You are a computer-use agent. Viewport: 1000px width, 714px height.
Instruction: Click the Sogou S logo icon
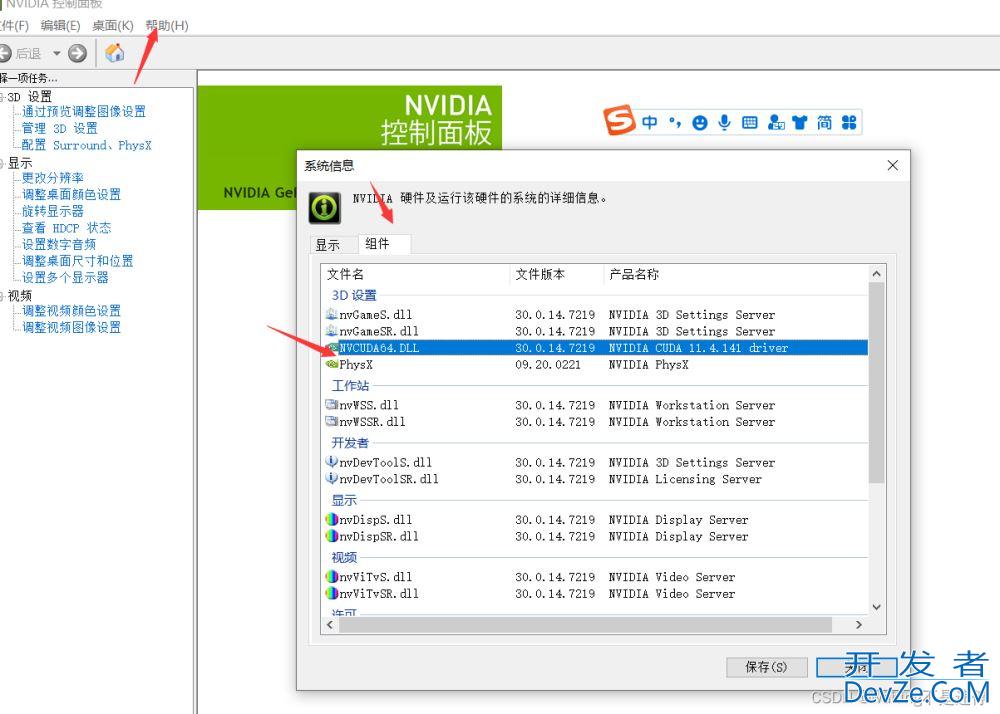point(619,120)
